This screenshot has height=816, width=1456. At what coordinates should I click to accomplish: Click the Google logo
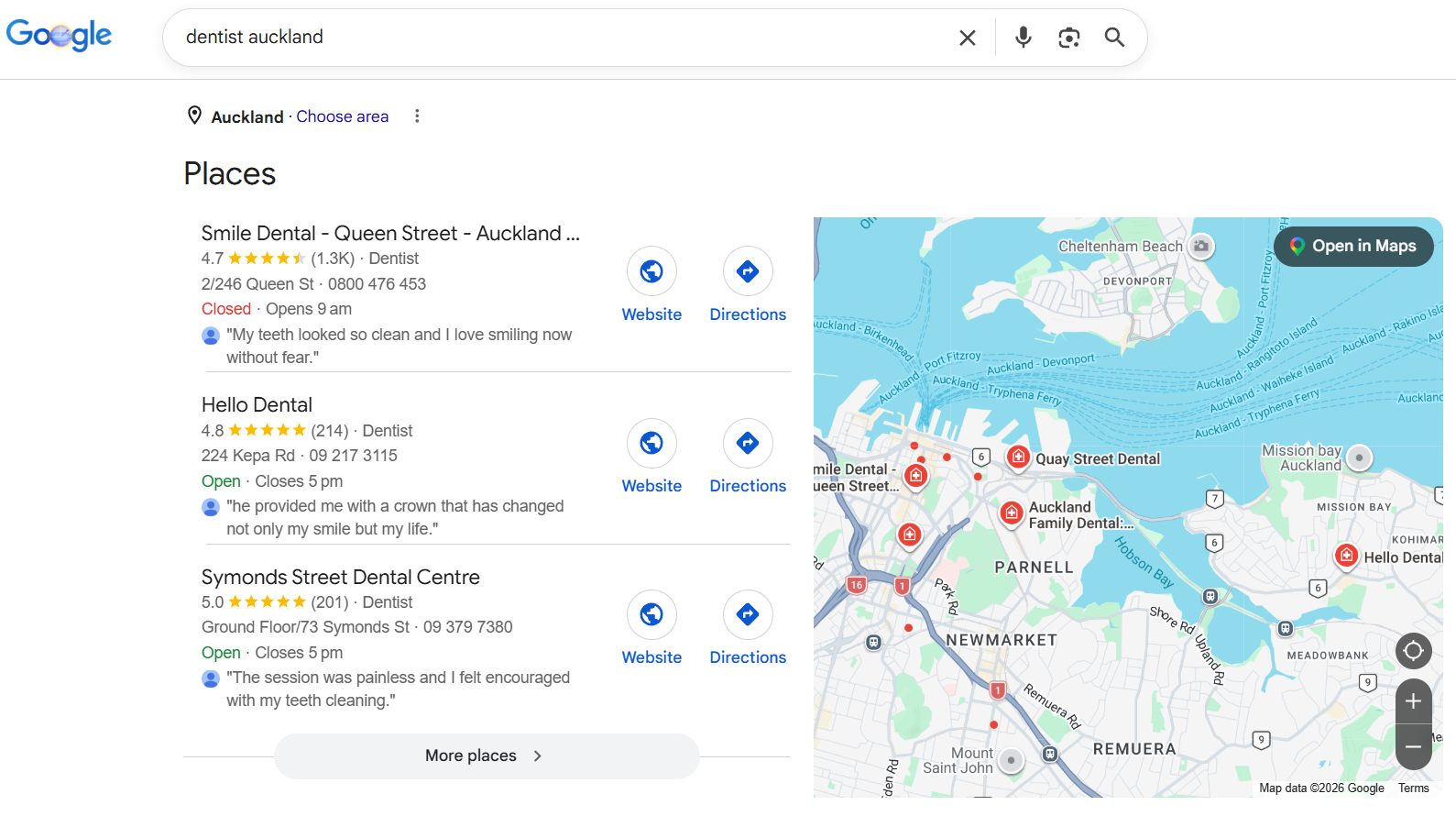59,36
